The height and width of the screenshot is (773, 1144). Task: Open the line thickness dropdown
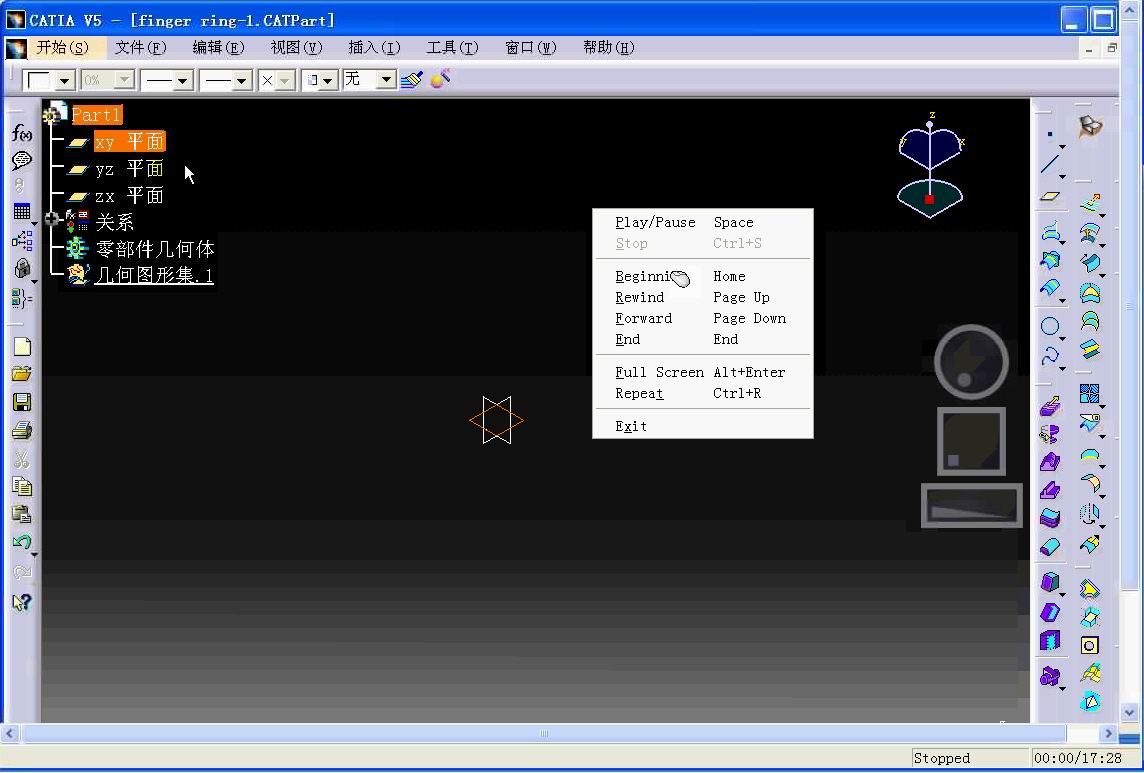point(183,81)
